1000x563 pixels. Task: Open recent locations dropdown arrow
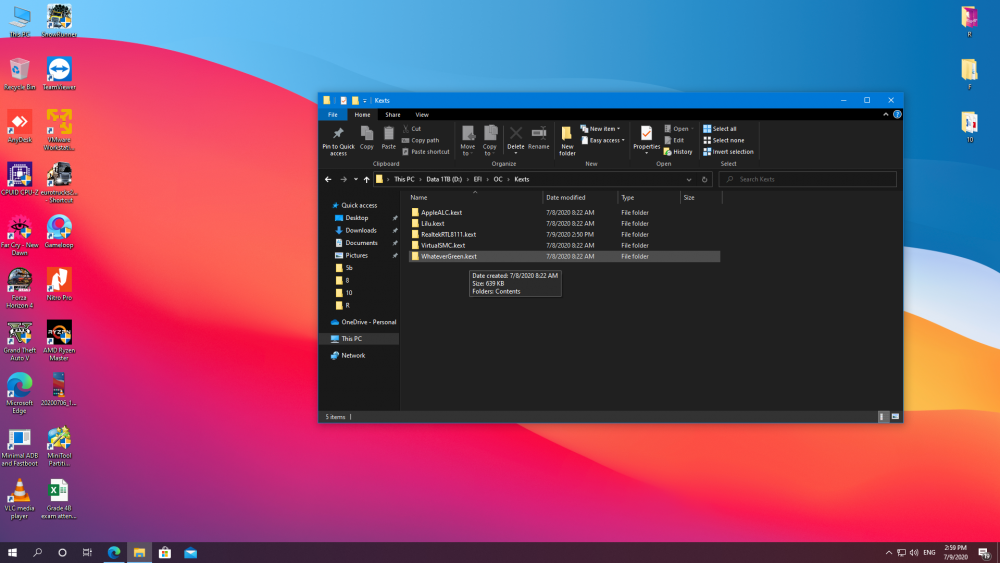[356, 180]
